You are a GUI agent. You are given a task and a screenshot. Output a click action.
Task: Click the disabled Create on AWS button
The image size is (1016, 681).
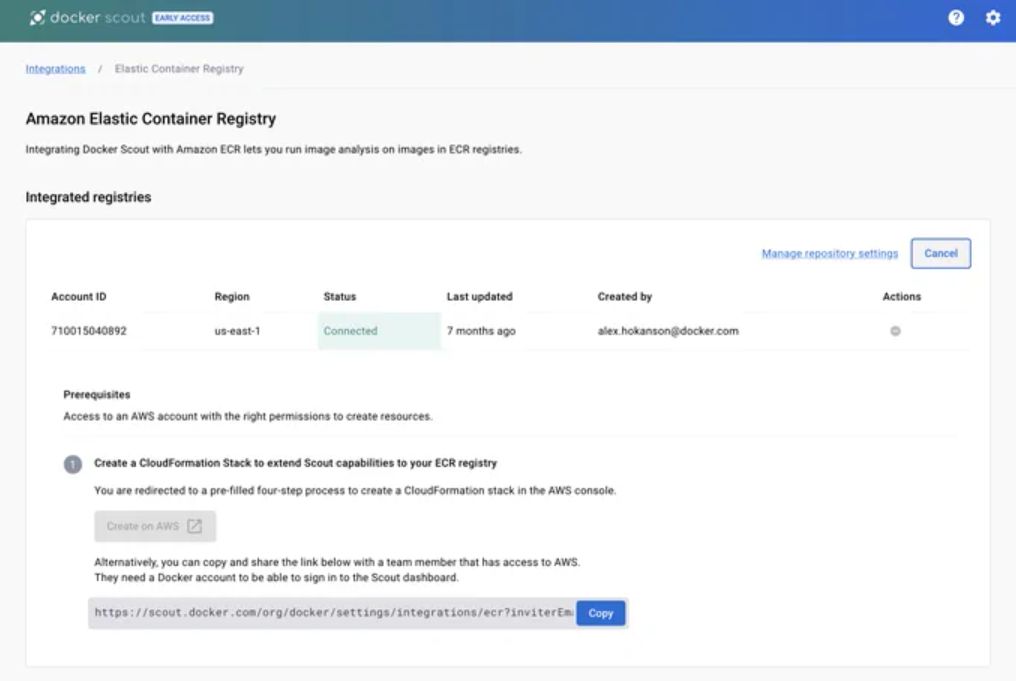point(155,526)
